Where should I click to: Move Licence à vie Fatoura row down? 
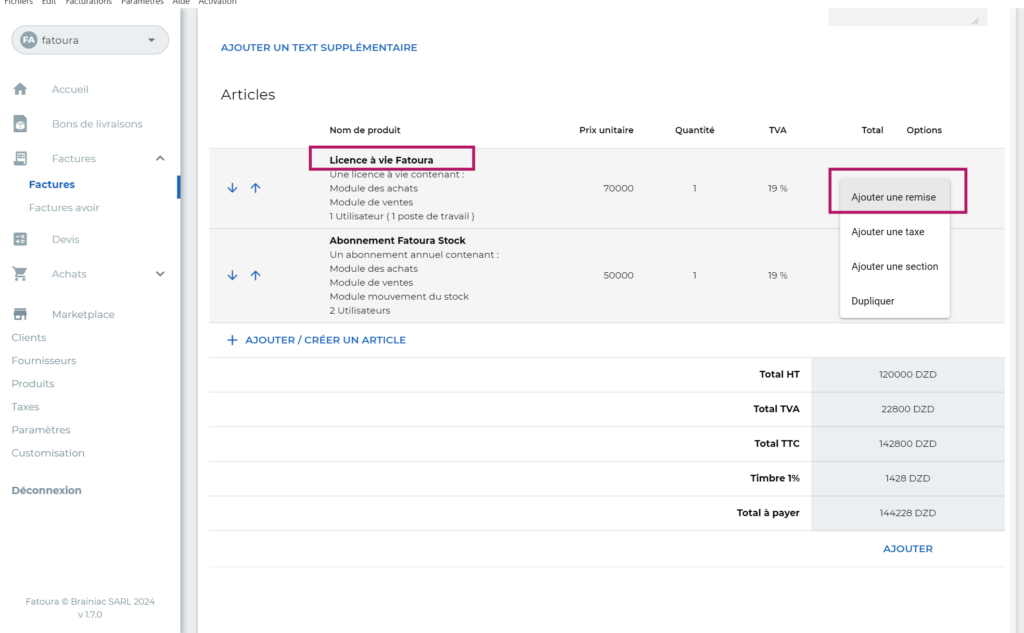[x=233, y=188]
